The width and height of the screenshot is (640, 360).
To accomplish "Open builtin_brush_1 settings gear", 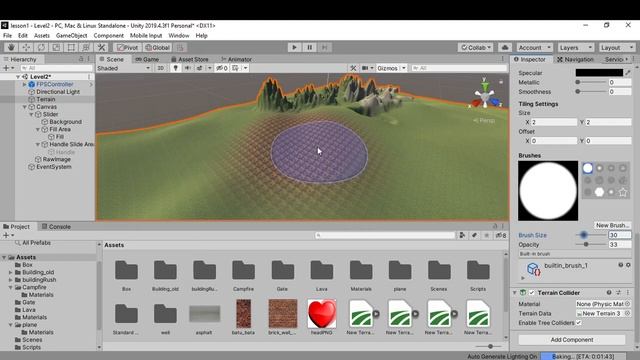I will pyautogui.click(x=628, y=265).
